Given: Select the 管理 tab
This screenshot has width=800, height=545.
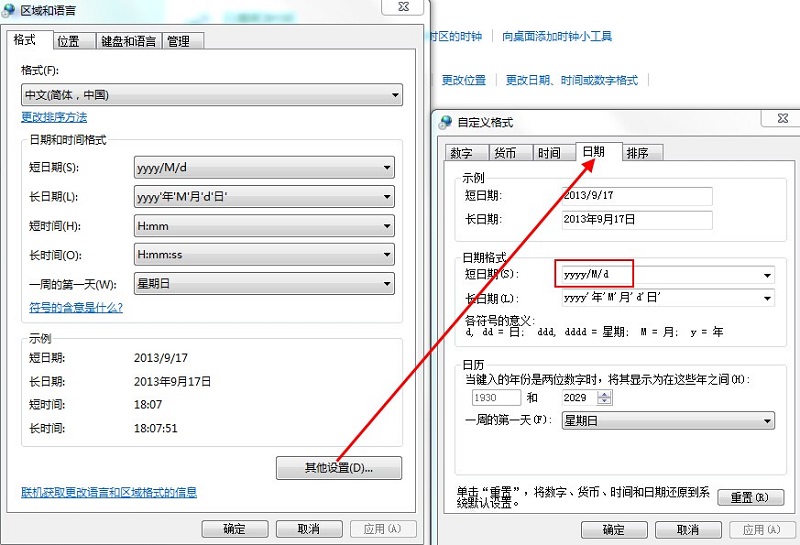Looking at the screenshot, I should [x=178, y=41].
